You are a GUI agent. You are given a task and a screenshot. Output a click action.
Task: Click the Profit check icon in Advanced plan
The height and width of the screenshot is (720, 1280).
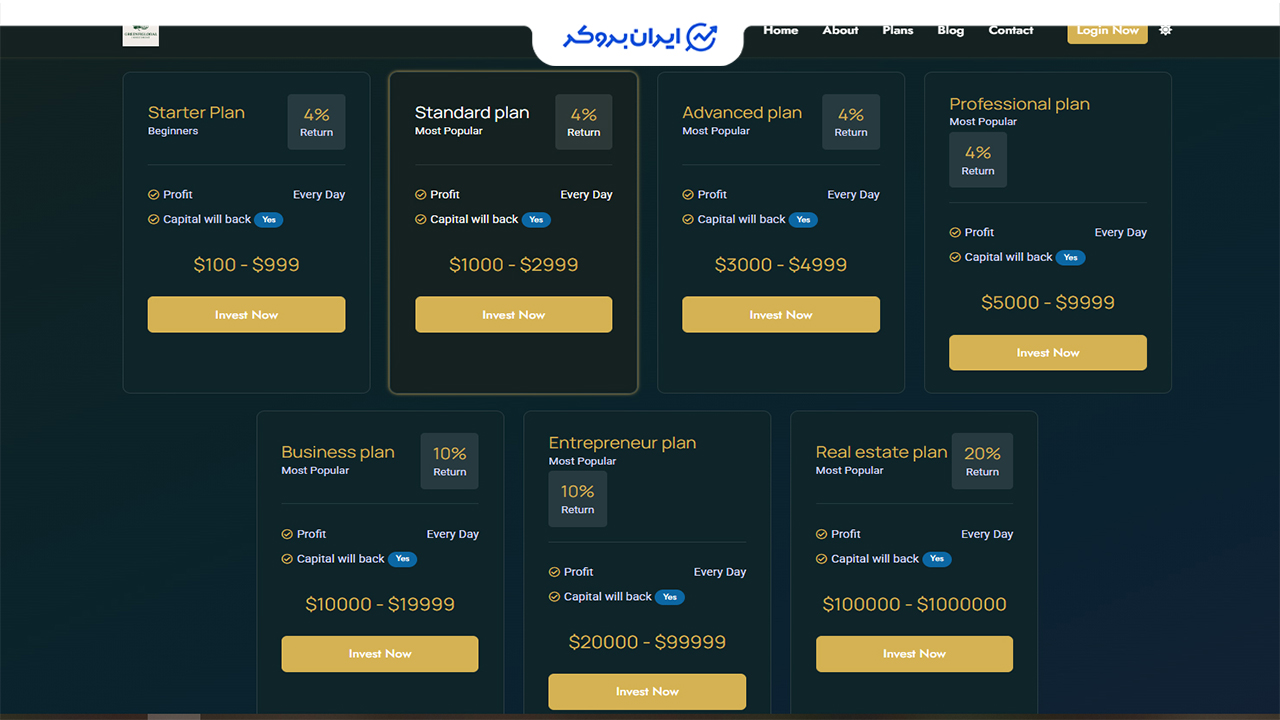688,195
